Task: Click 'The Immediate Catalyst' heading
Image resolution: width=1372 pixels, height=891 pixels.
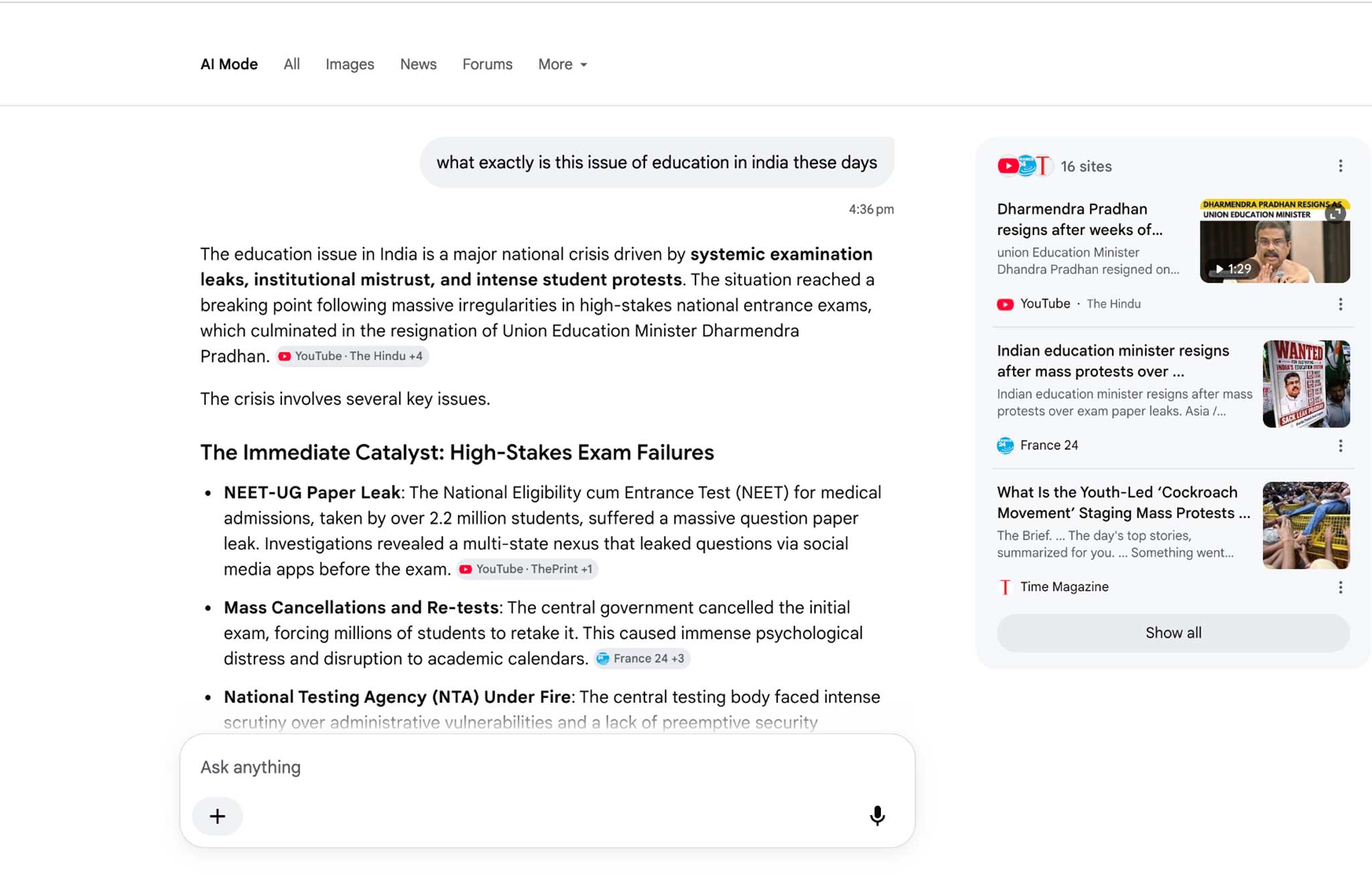Action: 457,453
